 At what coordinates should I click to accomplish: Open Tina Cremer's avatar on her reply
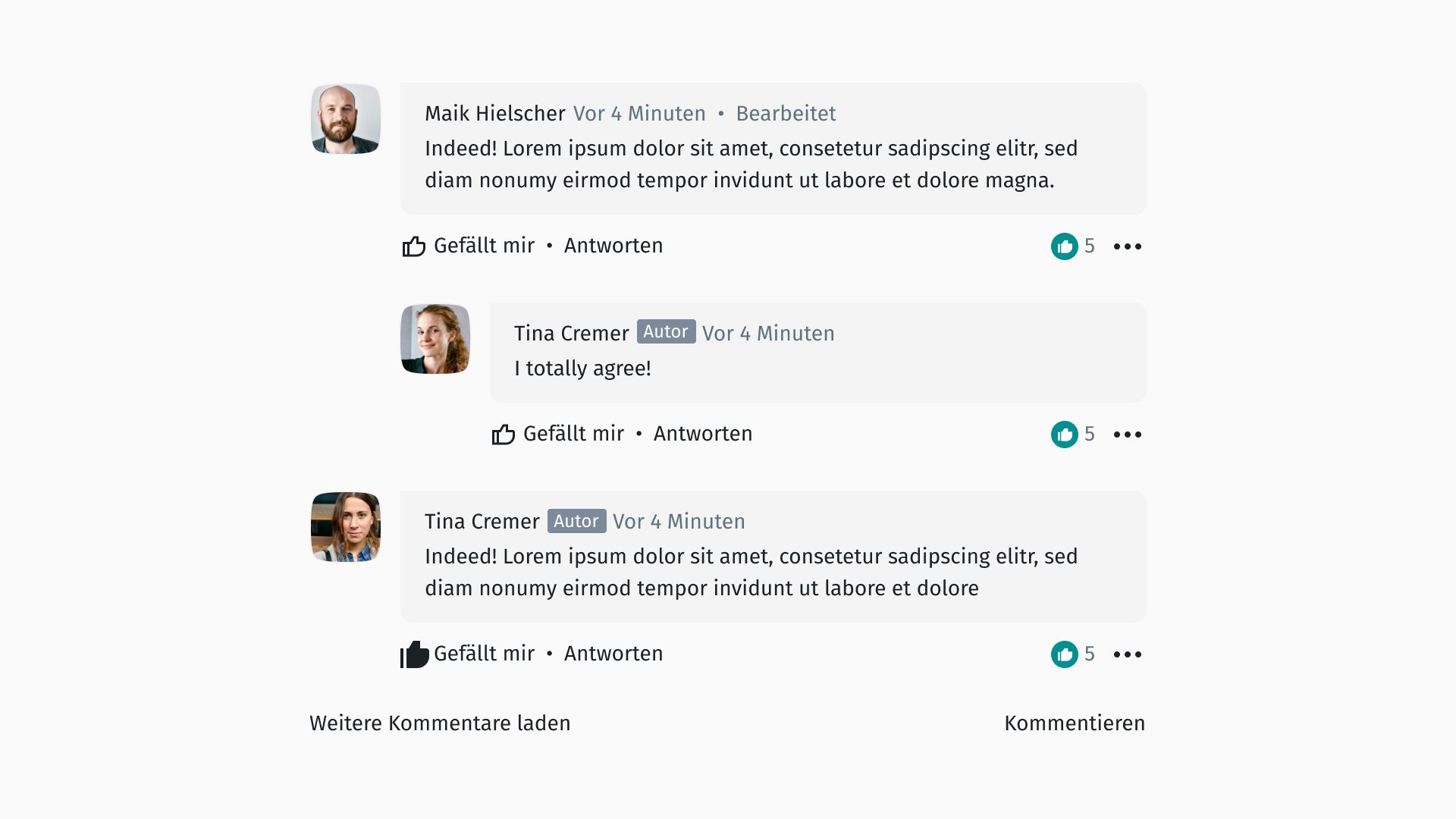[435, 339]
